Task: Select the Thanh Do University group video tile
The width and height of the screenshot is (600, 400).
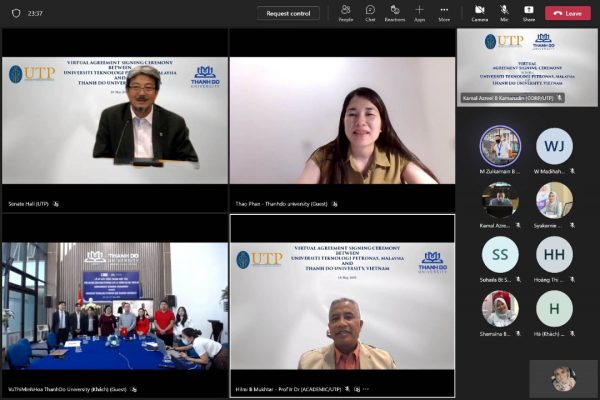Action: tap(114, 305)
